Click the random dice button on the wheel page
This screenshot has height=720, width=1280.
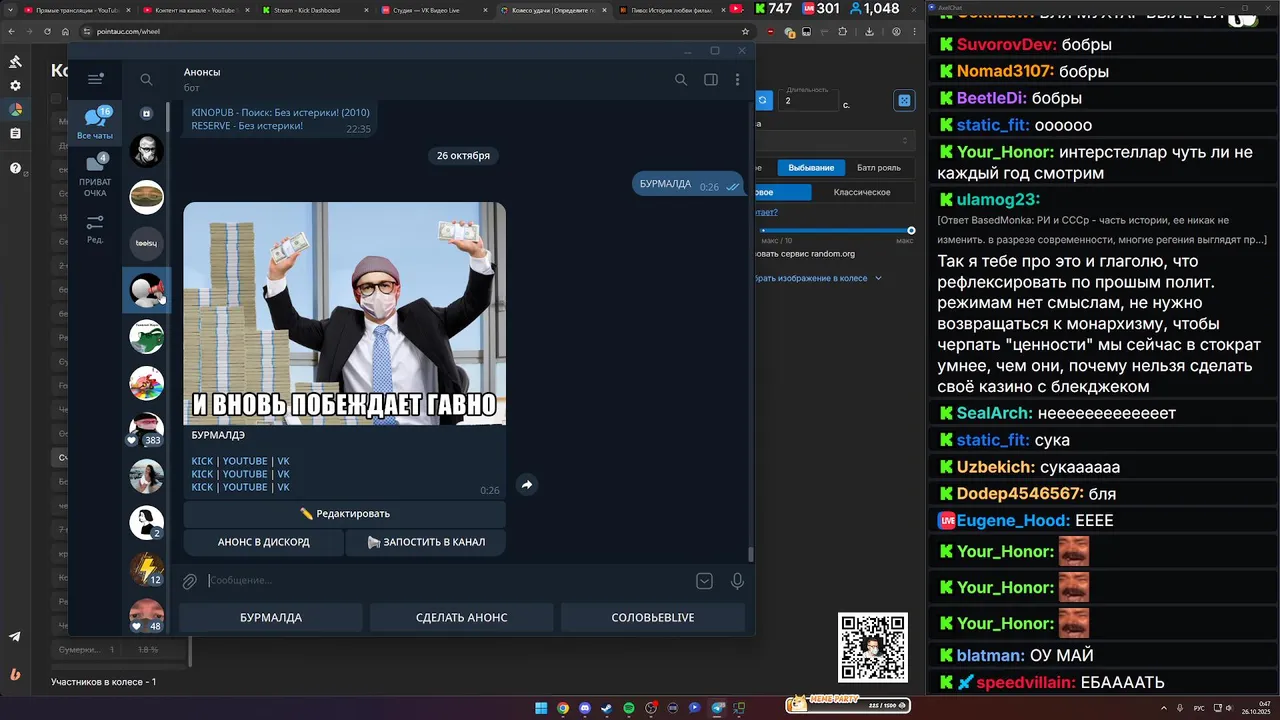click(904, 101)
